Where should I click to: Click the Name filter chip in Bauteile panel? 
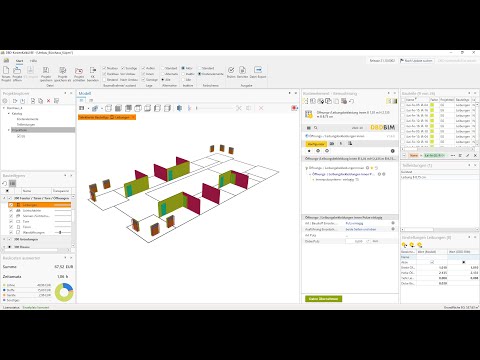[413, 155]
